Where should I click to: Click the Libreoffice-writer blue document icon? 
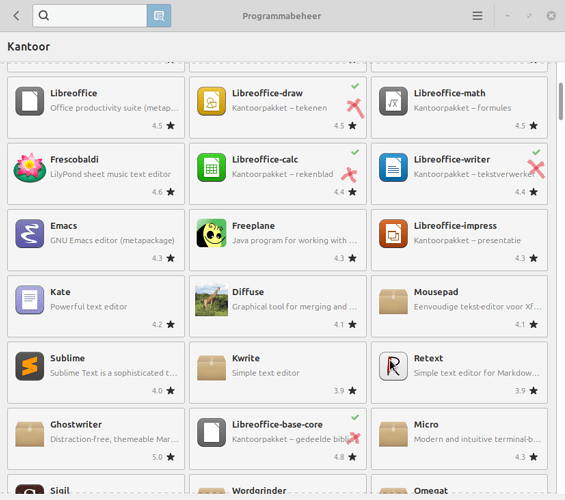[393, 167]
